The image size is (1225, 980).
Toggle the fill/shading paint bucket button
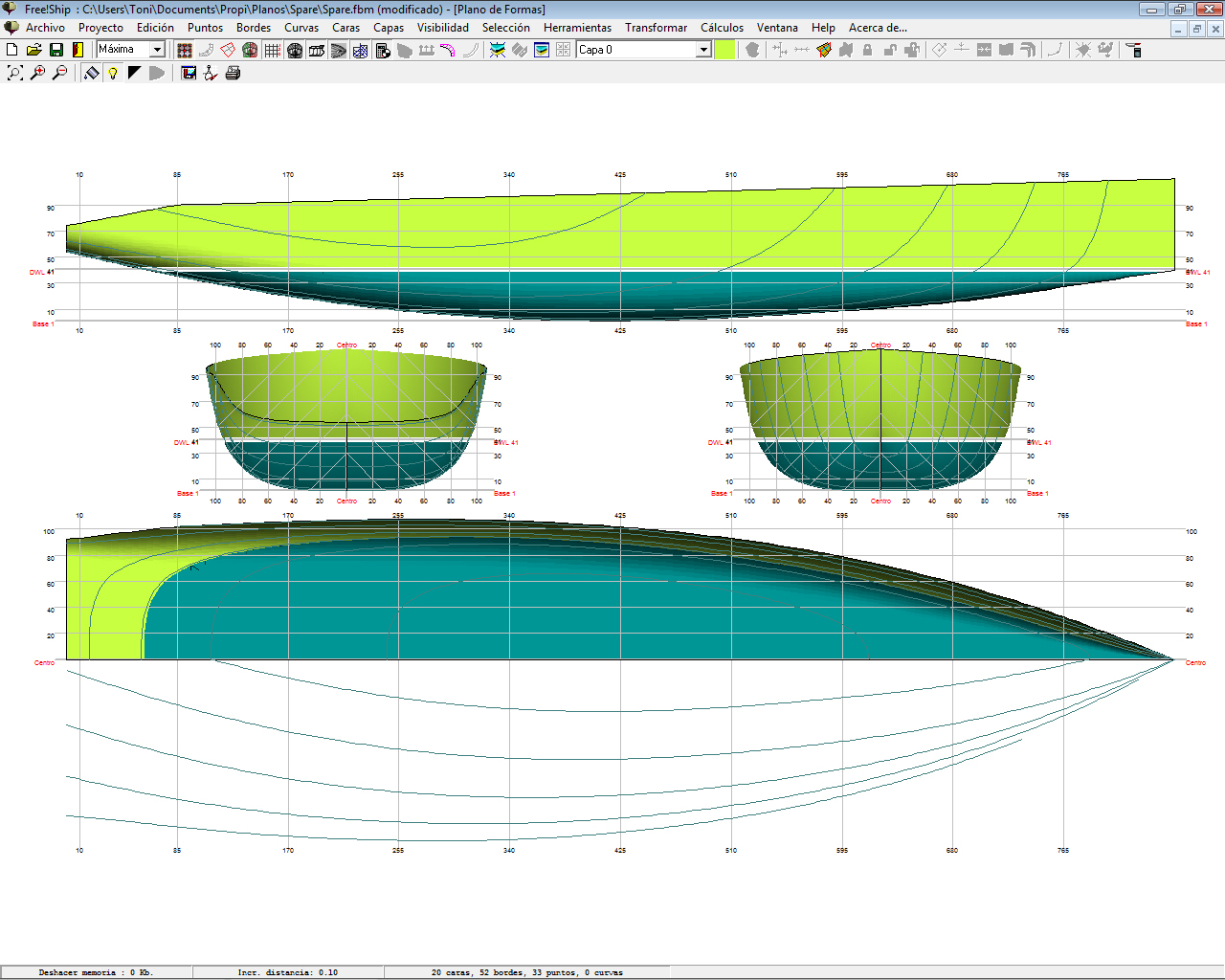pyautogui.click(x=91, y=73)
